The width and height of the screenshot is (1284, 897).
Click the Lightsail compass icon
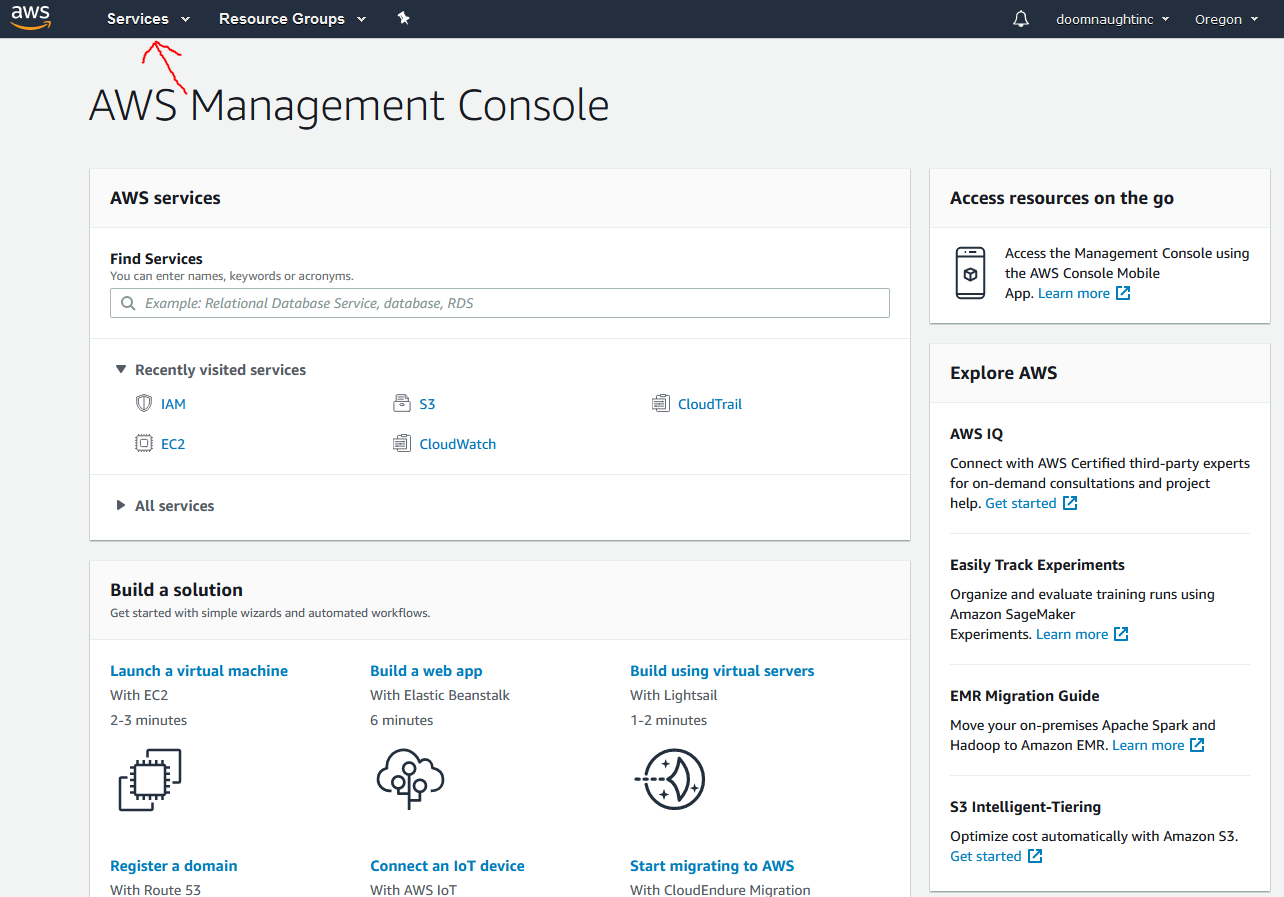[670, 779]
